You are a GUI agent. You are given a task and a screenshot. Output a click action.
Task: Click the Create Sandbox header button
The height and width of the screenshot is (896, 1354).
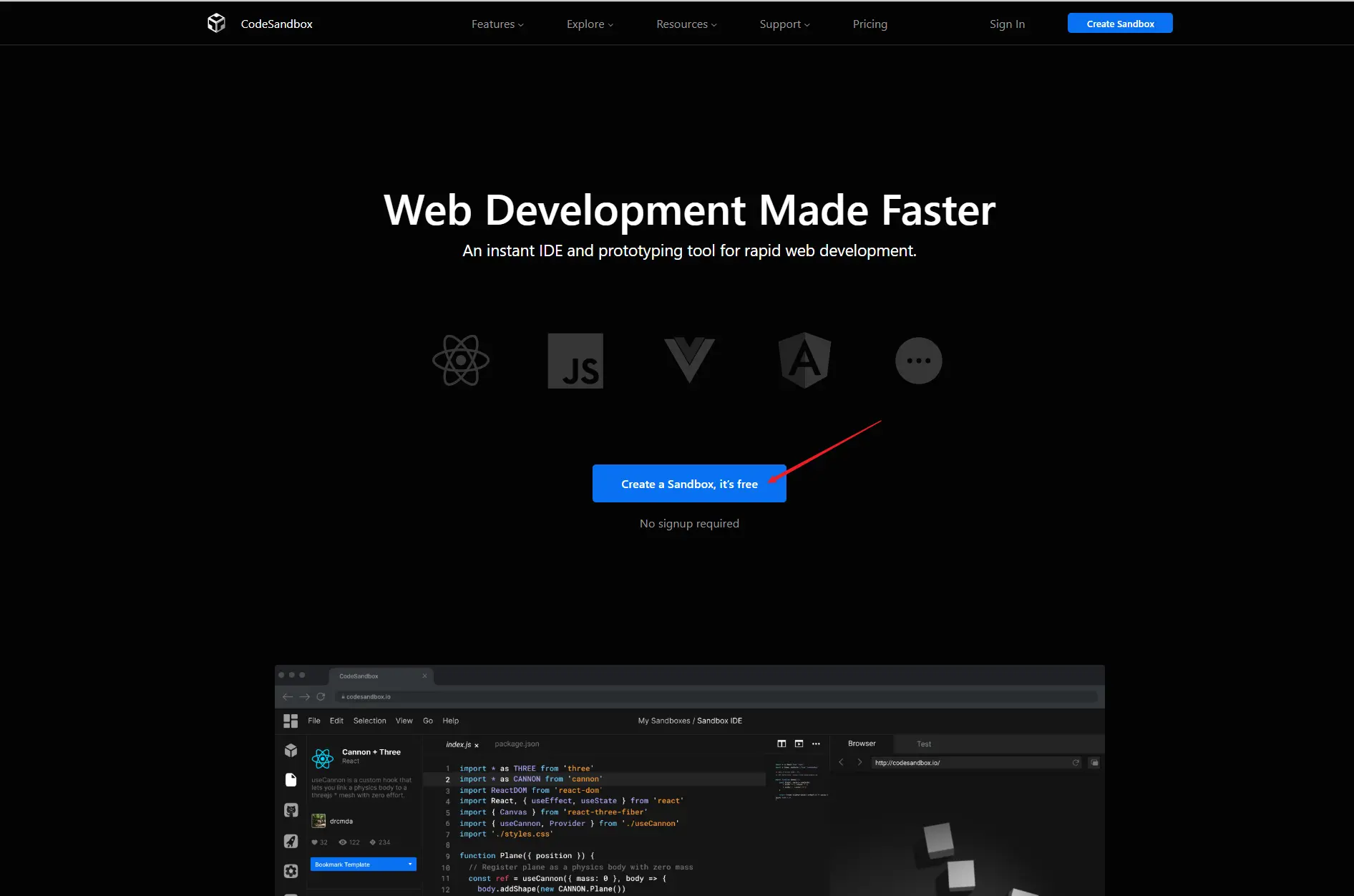[x=1120, y=24]
